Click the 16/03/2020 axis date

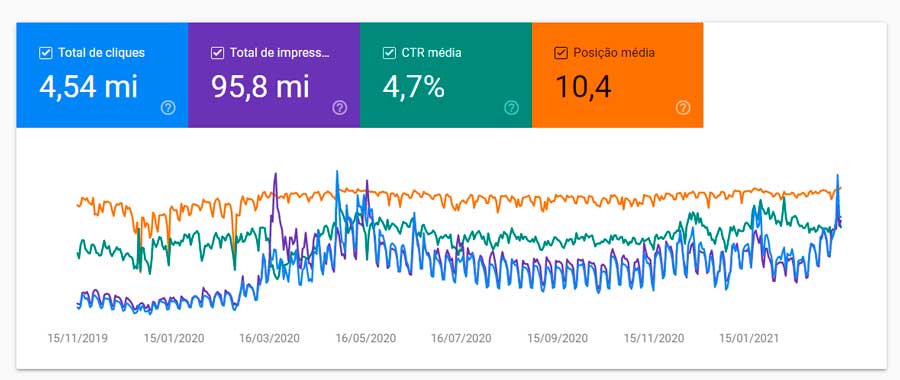(x=269, y=338)
